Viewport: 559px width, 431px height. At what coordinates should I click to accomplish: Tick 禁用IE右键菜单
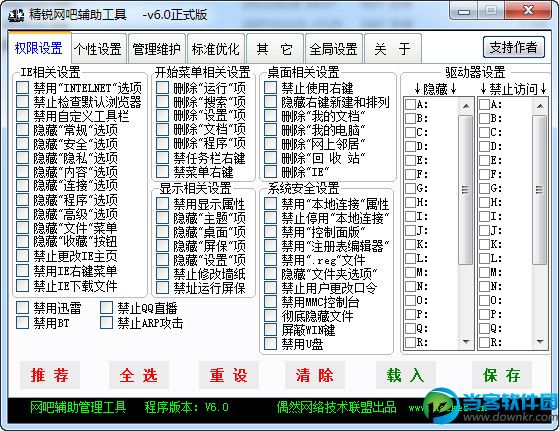point(22,270)
